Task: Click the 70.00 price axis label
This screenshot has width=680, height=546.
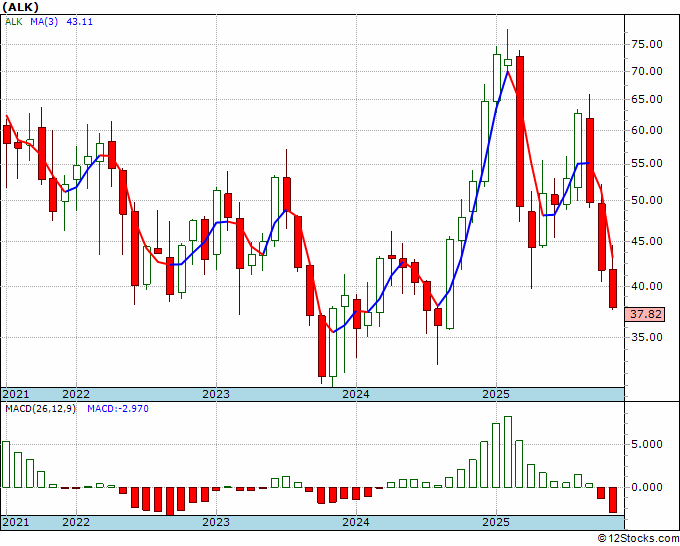Action: click(647, 72)
